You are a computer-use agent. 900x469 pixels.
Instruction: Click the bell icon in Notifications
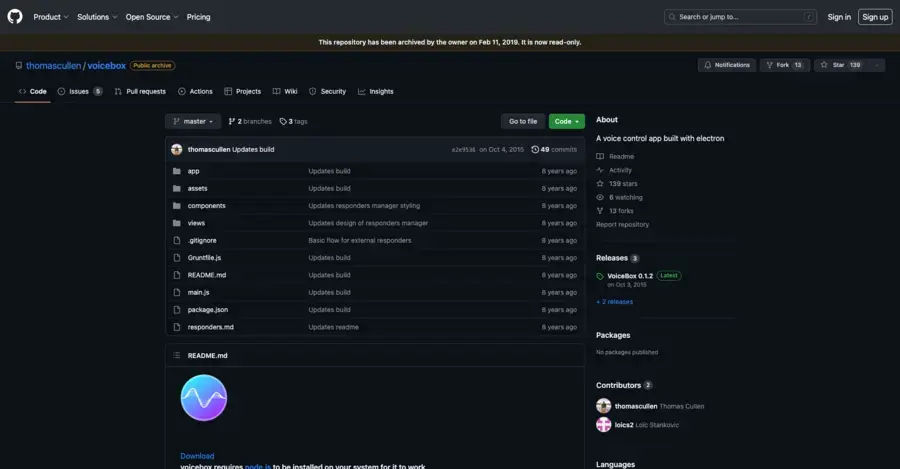pyautogui.click(x=708, y=65)
